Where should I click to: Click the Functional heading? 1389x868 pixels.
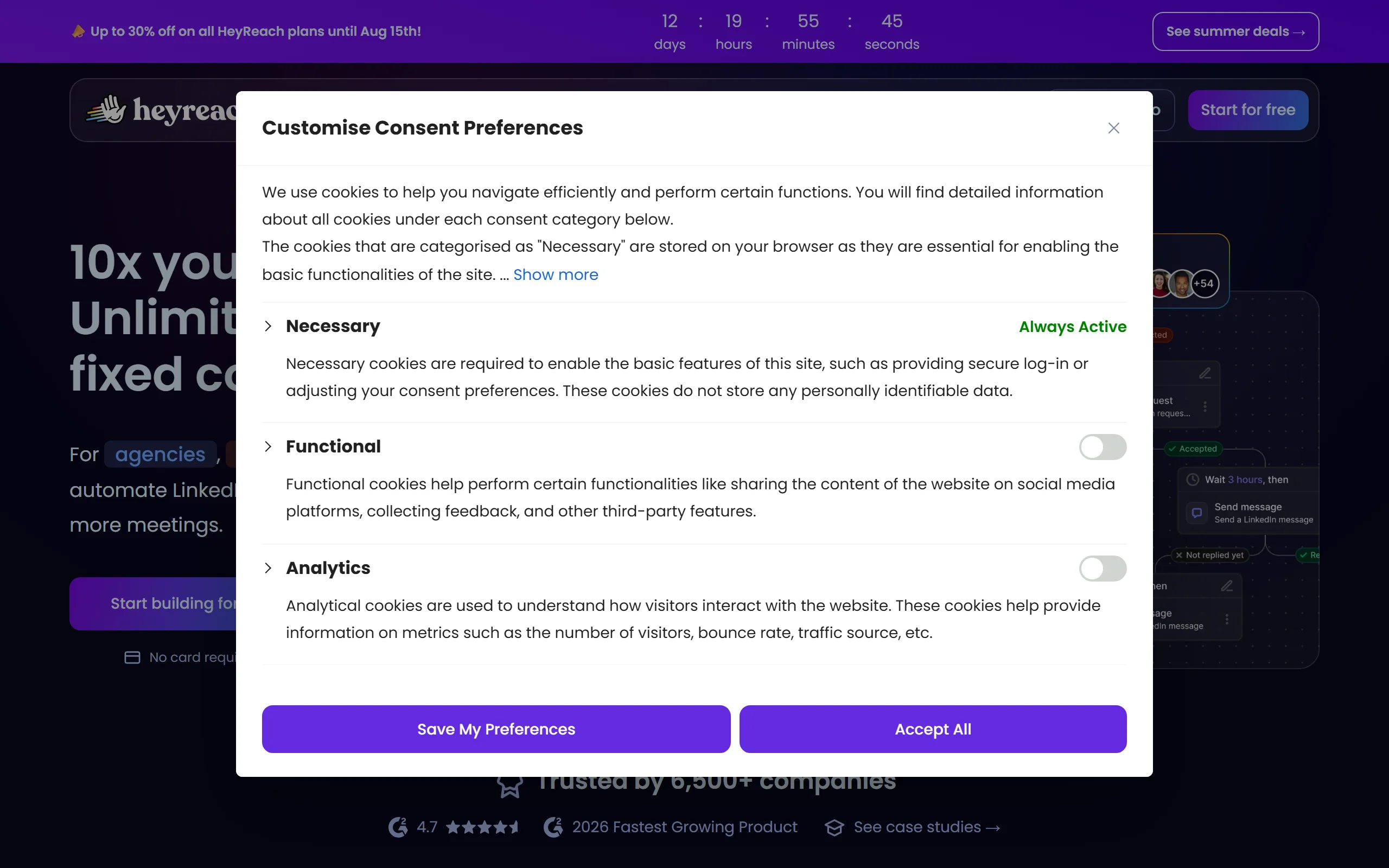[333, 446]
